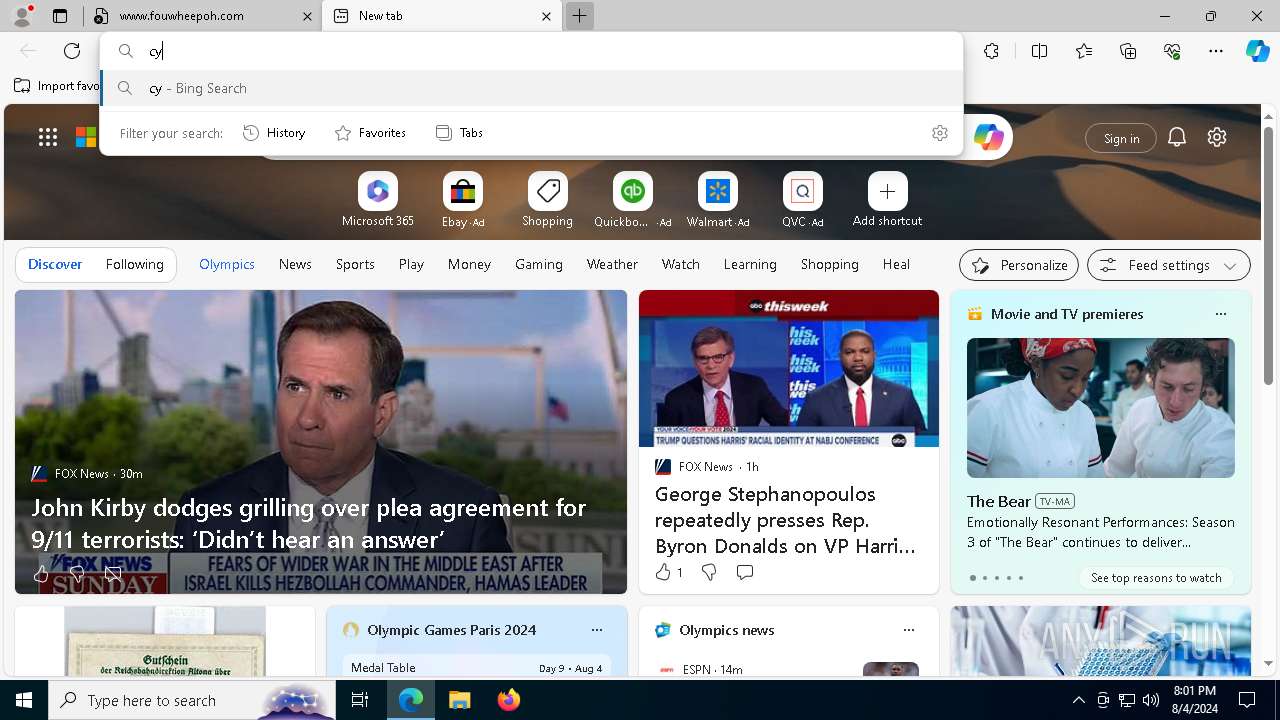Open the Quickbooks shortcut tile
The image size is (1280, 720).
632,200
